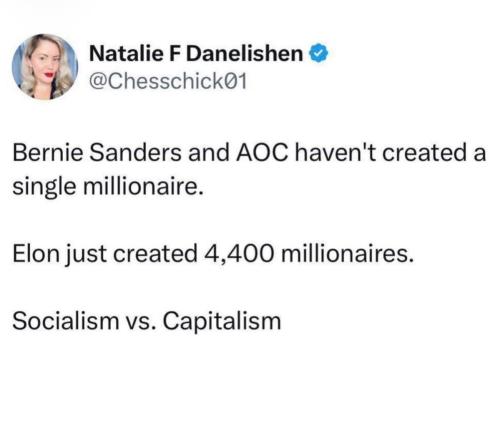Click the word "Elon" in the tweet
500x435 pixels.
35,254
